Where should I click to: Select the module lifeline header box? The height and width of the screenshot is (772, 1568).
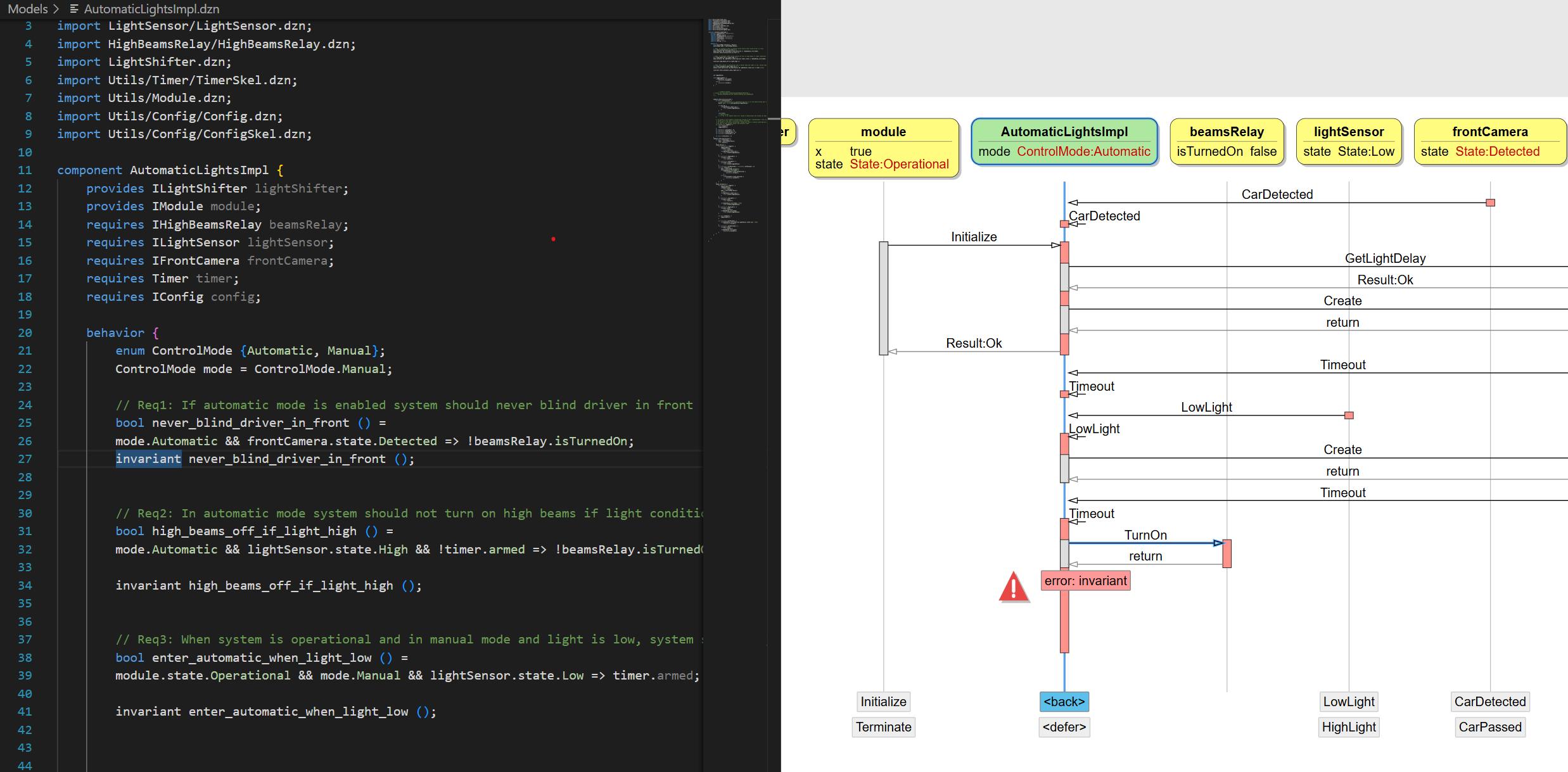pos(883,148)
